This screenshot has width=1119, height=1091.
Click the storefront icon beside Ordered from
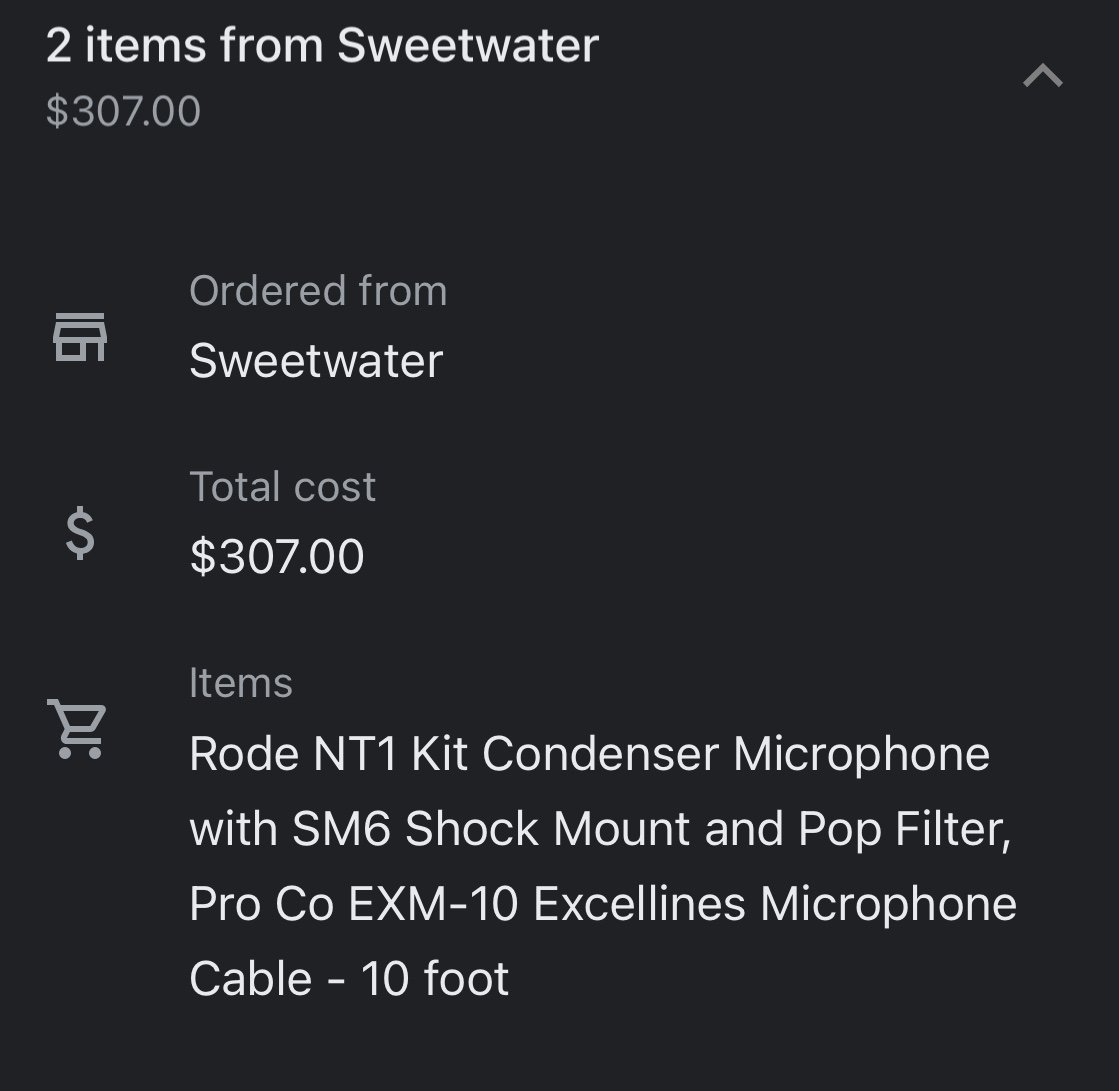80,337
